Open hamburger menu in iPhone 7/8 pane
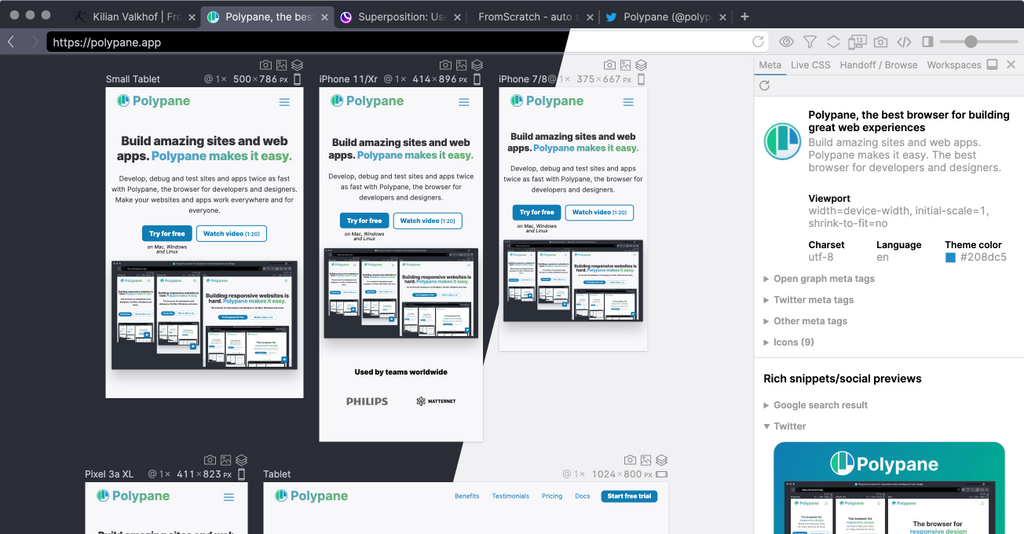Screen dimensions: 1024x534 (628, 102)
